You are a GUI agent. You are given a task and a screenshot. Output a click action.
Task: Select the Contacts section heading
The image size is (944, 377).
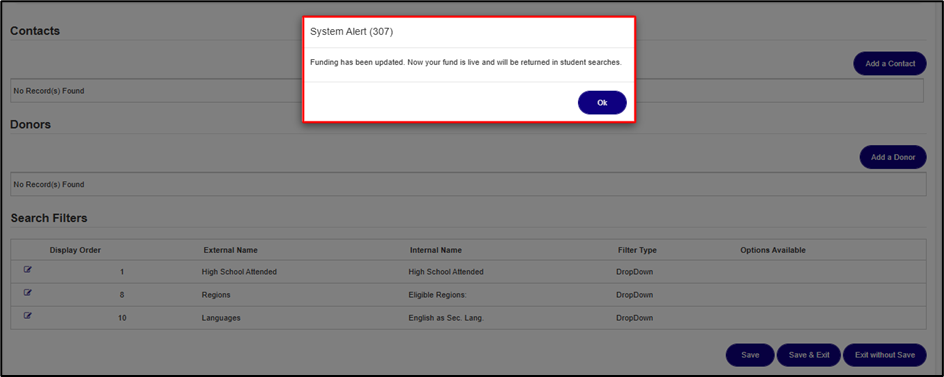[x=35, y=31]
